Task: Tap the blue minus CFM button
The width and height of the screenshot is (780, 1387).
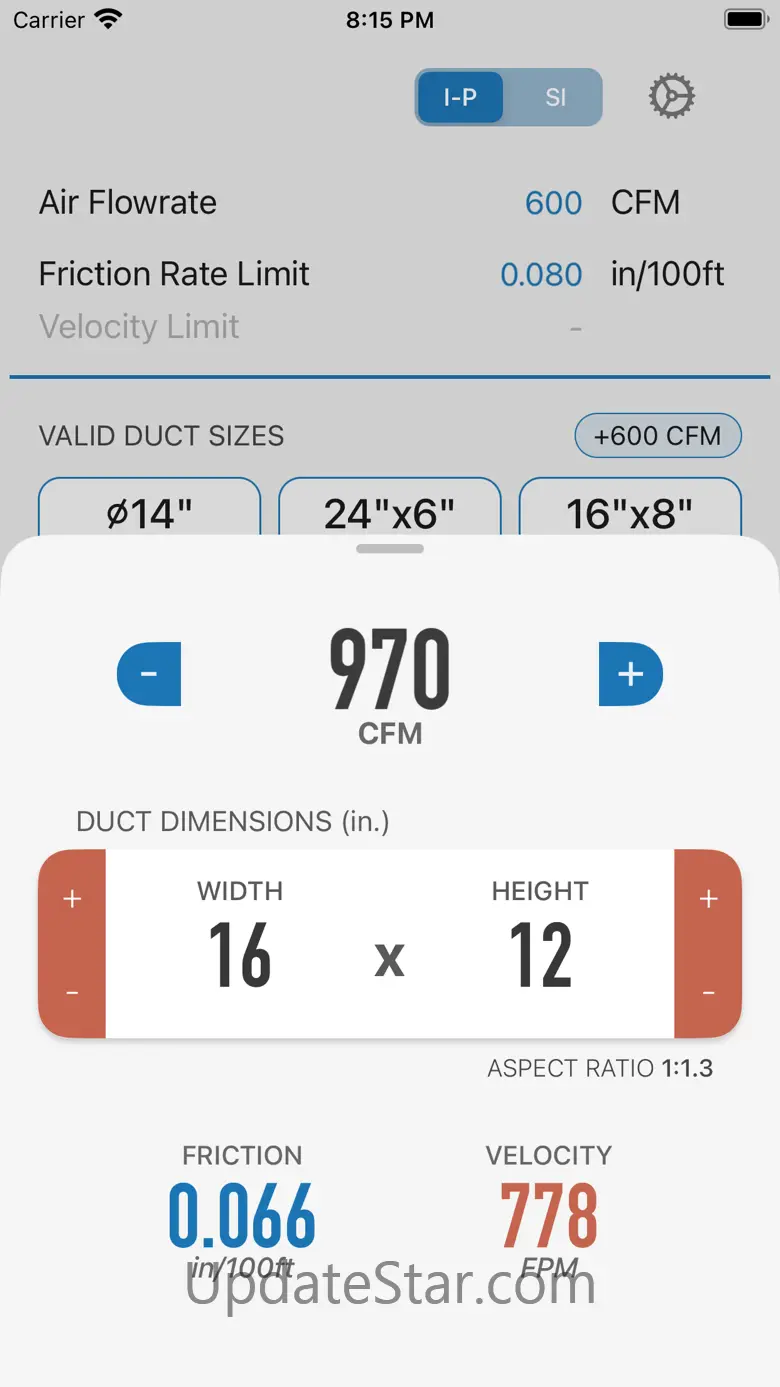Action: [149, 674]
